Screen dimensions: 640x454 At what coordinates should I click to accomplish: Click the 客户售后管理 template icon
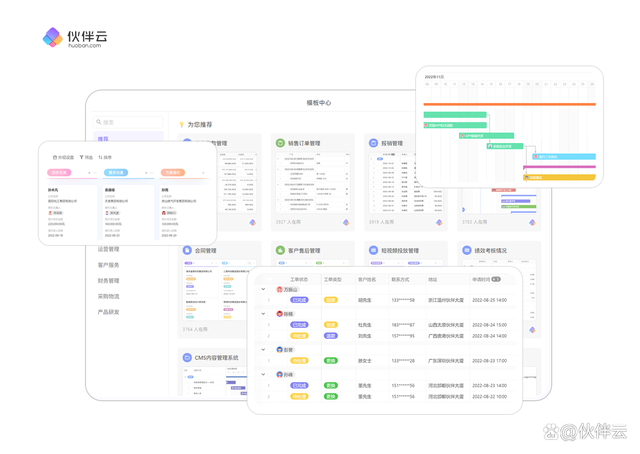(280, 251)
